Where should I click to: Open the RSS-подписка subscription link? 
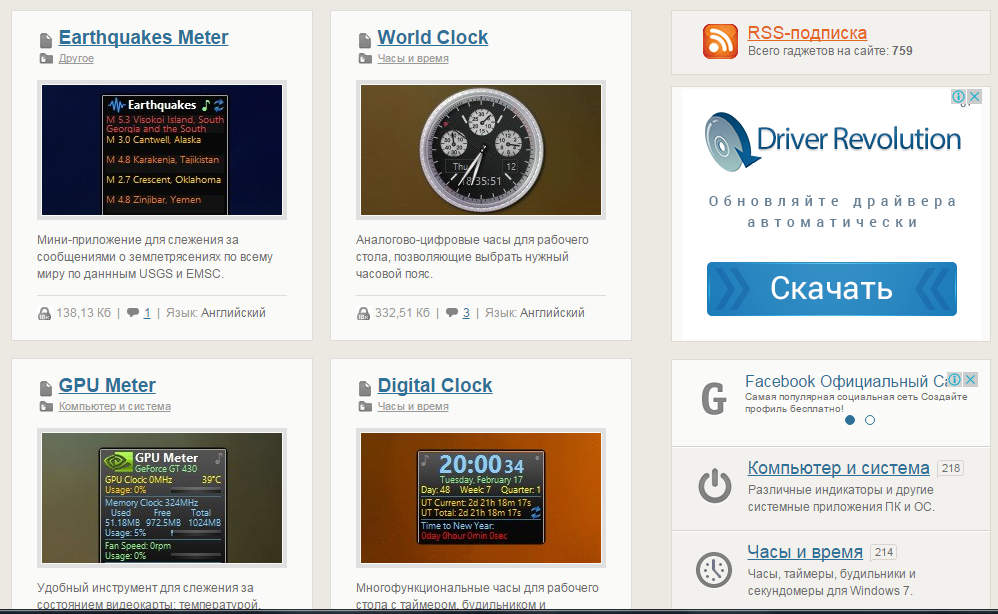(x=807, y=33)
